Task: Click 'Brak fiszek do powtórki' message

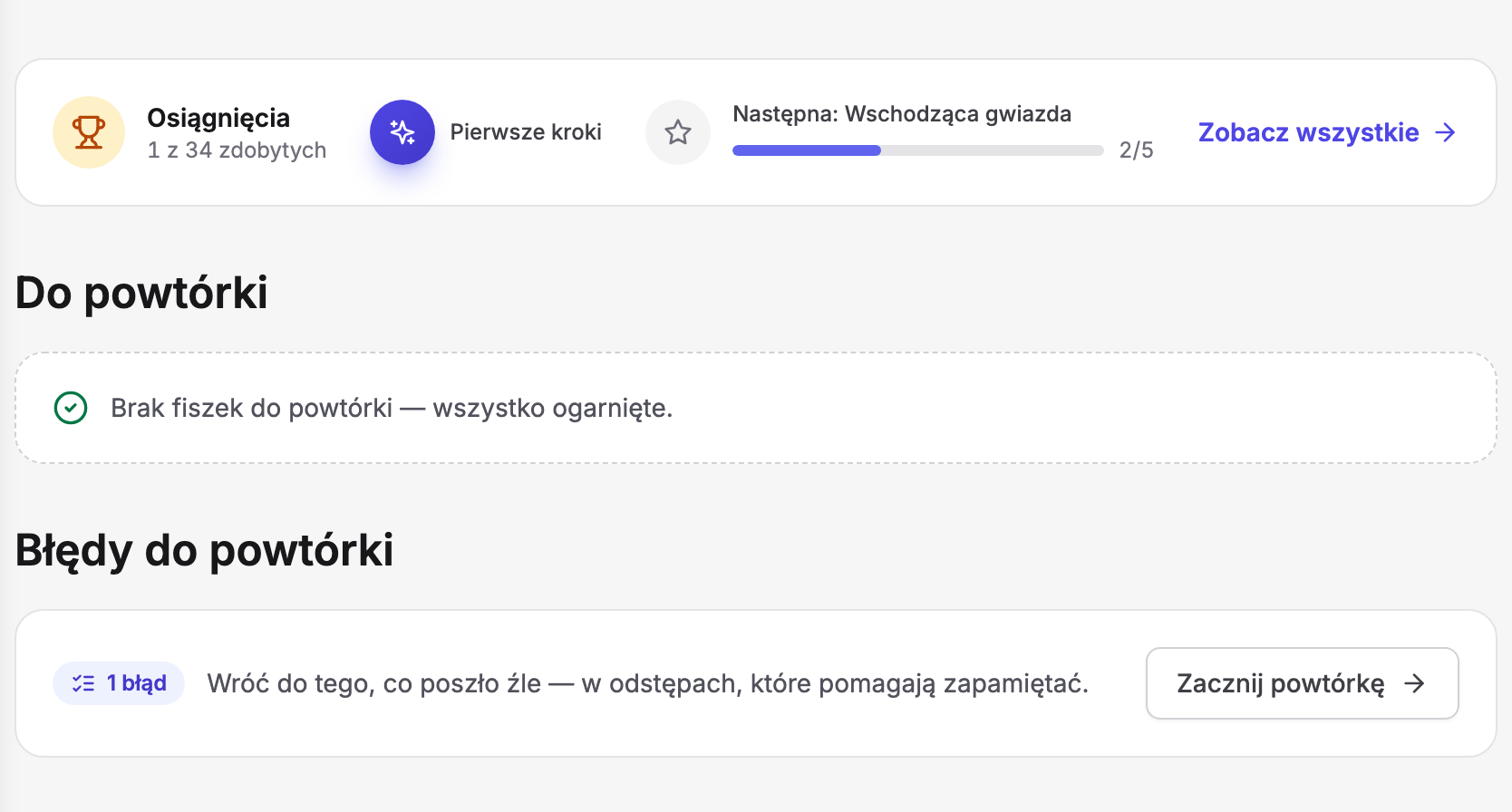Action: point(392,409)
